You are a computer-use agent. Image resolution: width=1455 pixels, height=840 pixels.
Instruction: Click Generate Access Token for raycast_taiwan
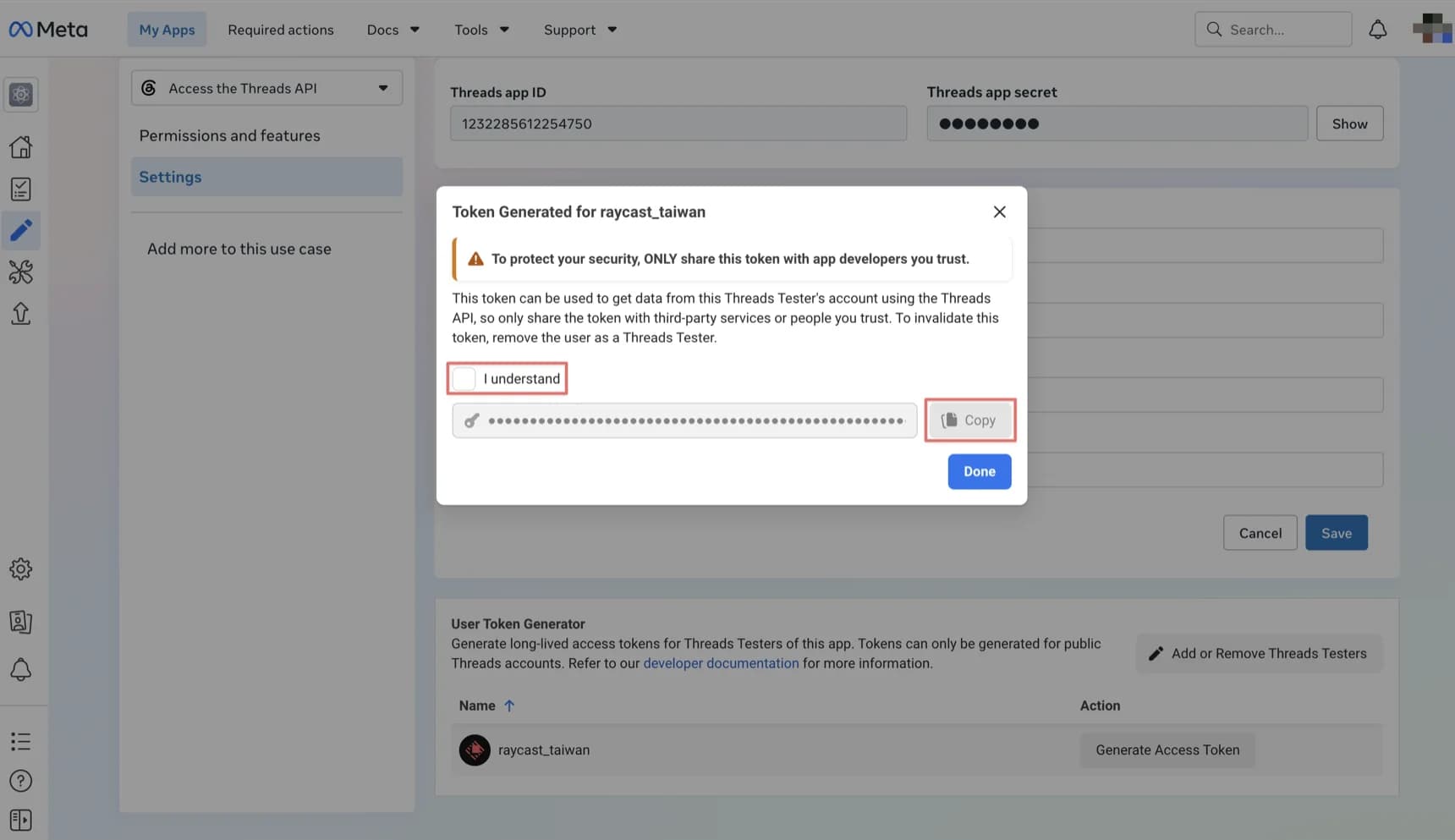1167,750
